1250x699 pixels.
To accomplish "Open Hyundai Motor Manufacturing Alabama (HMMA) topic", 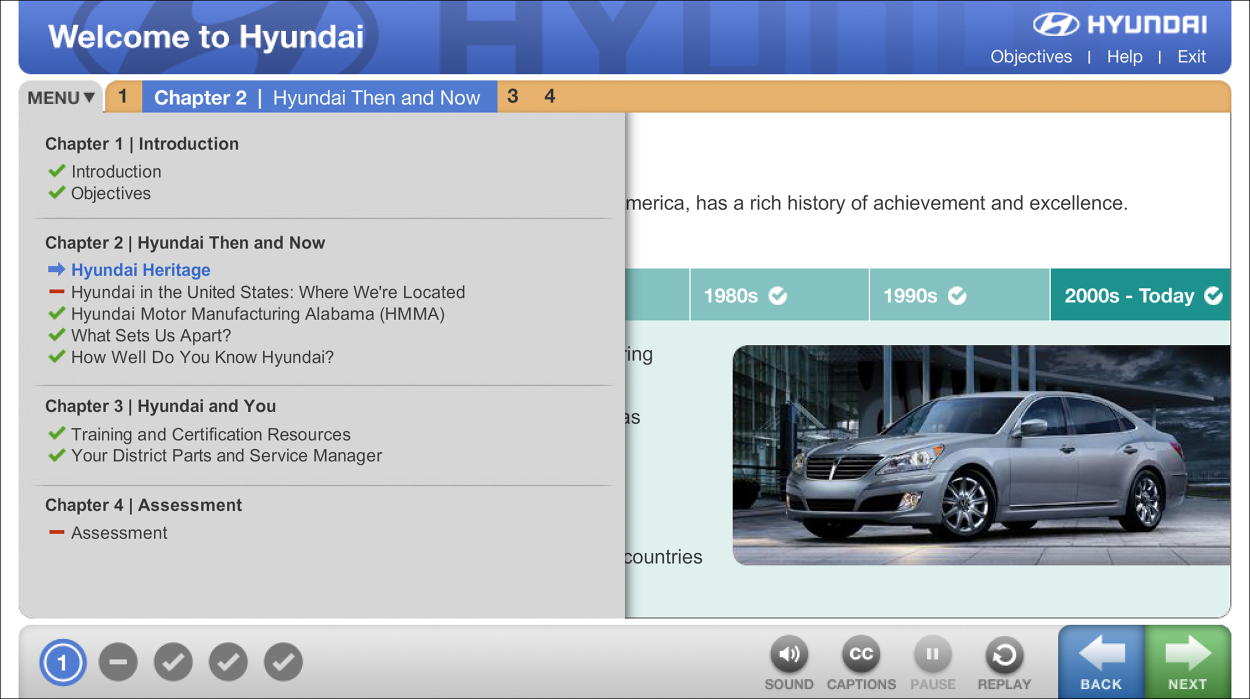I will (x=257, y=314).
